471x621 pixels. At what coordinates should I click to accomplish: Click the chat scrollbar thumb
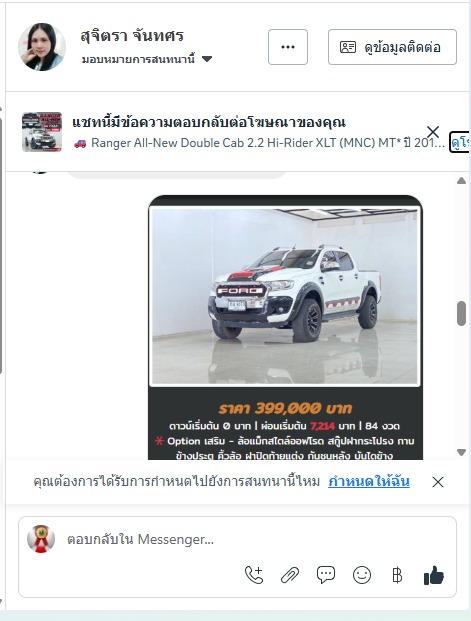(x=461, y=313)
